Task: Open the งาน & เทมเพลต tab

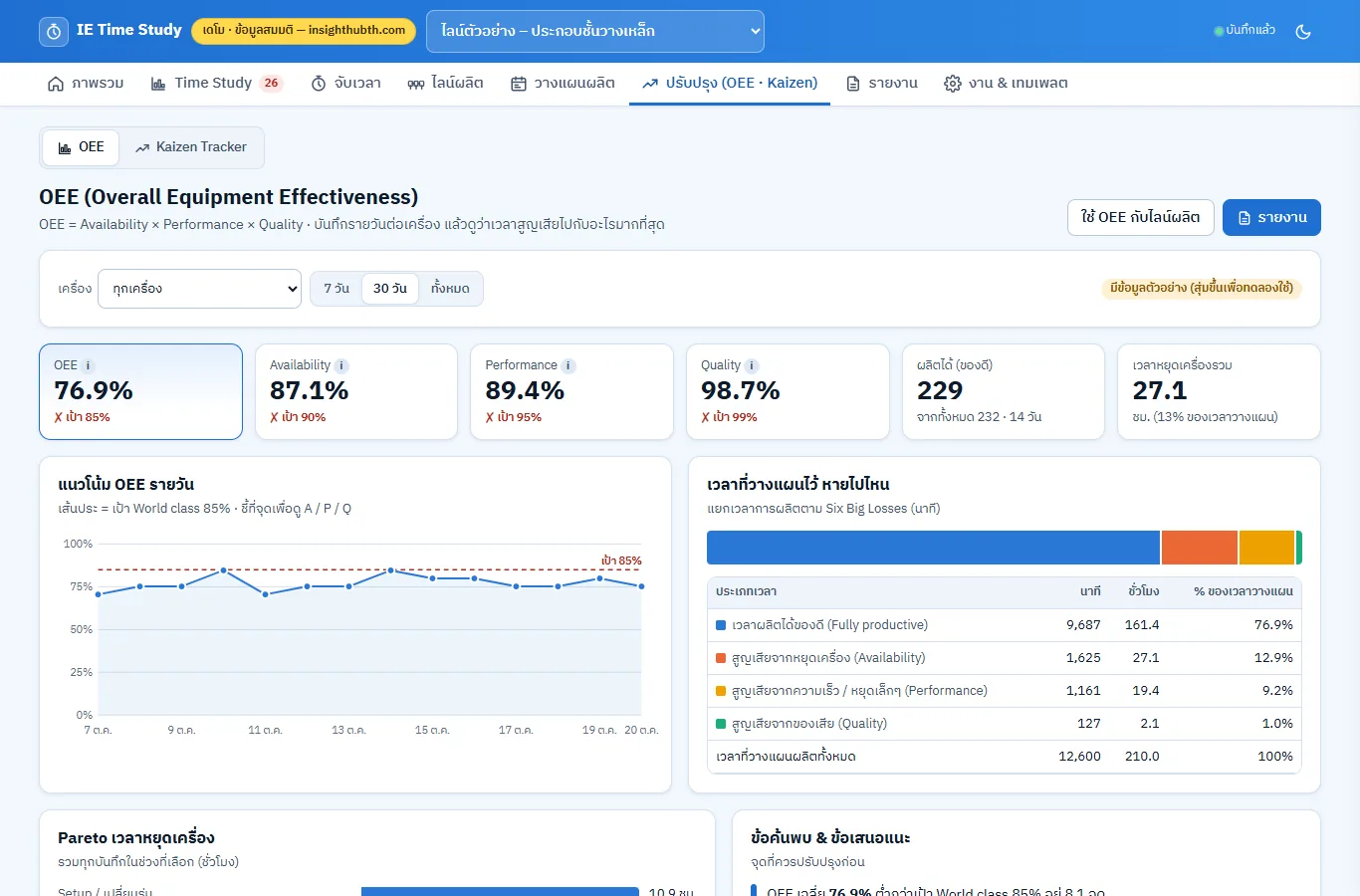Action: point(1006,84)
